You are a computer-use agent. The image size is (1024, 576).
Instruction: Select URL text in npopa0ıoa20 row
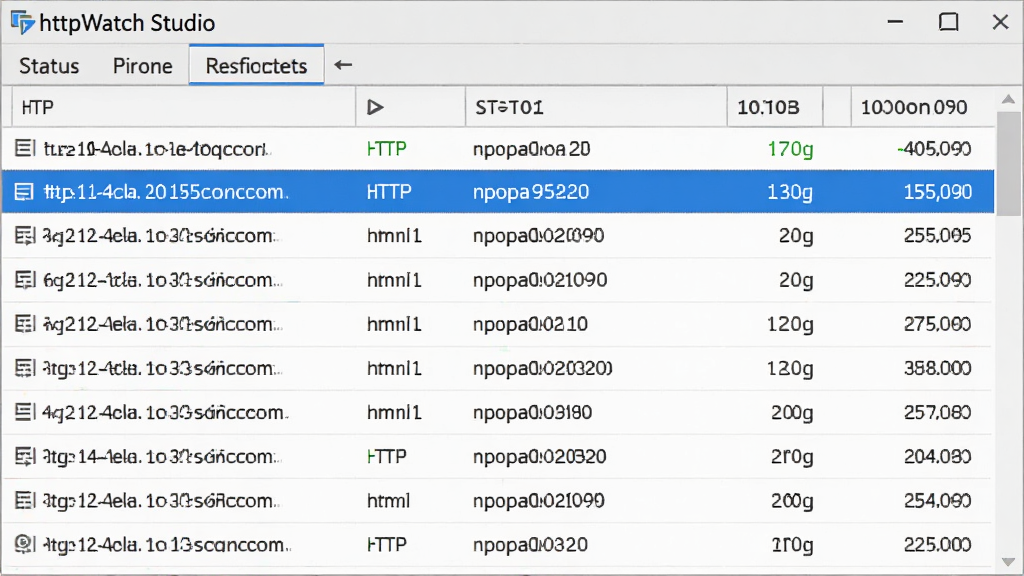(157, 149)
